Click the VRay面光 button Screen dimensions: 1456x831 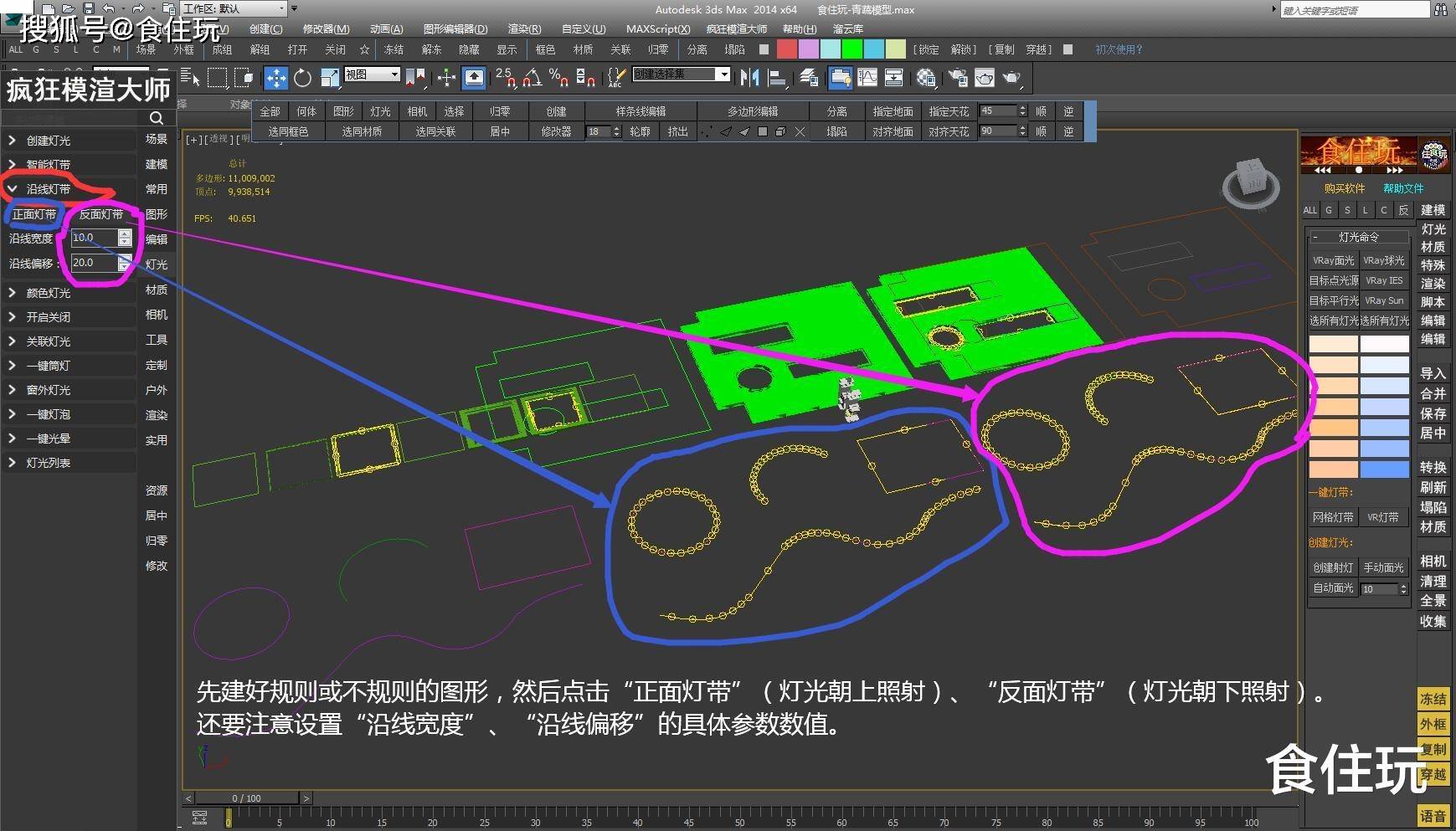(x=1333, y=260)
